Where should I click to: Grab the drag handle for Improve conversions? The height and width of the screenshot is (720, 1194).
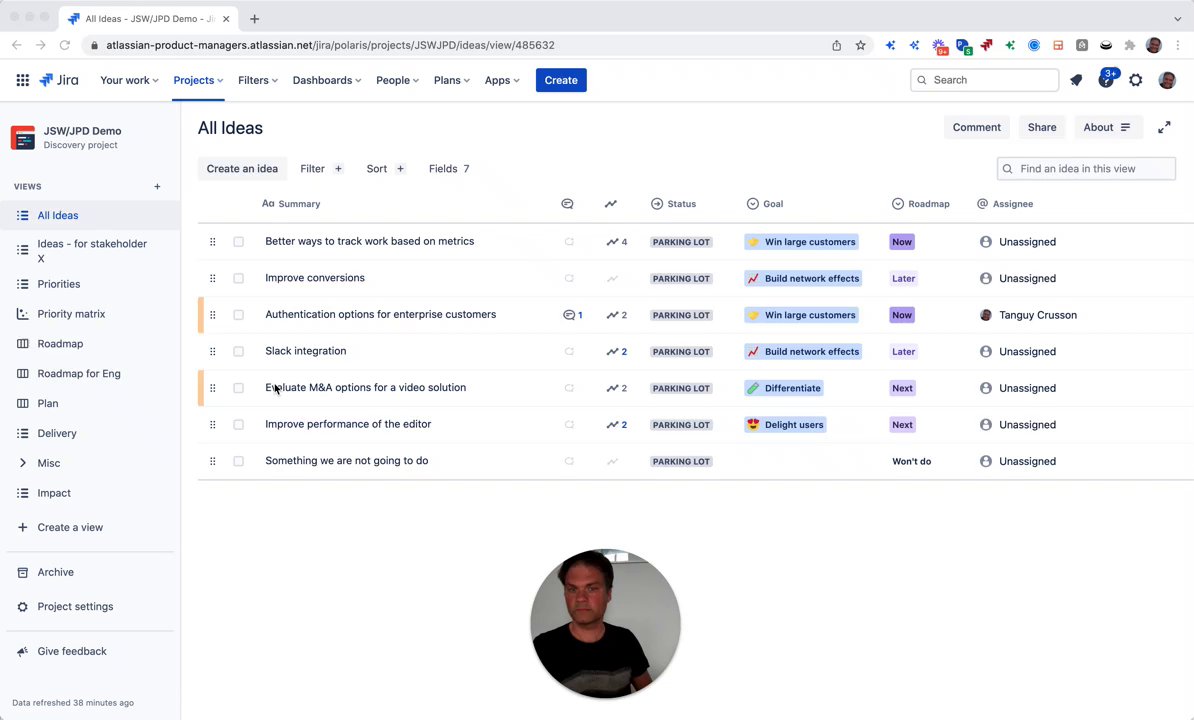(212, 278)
